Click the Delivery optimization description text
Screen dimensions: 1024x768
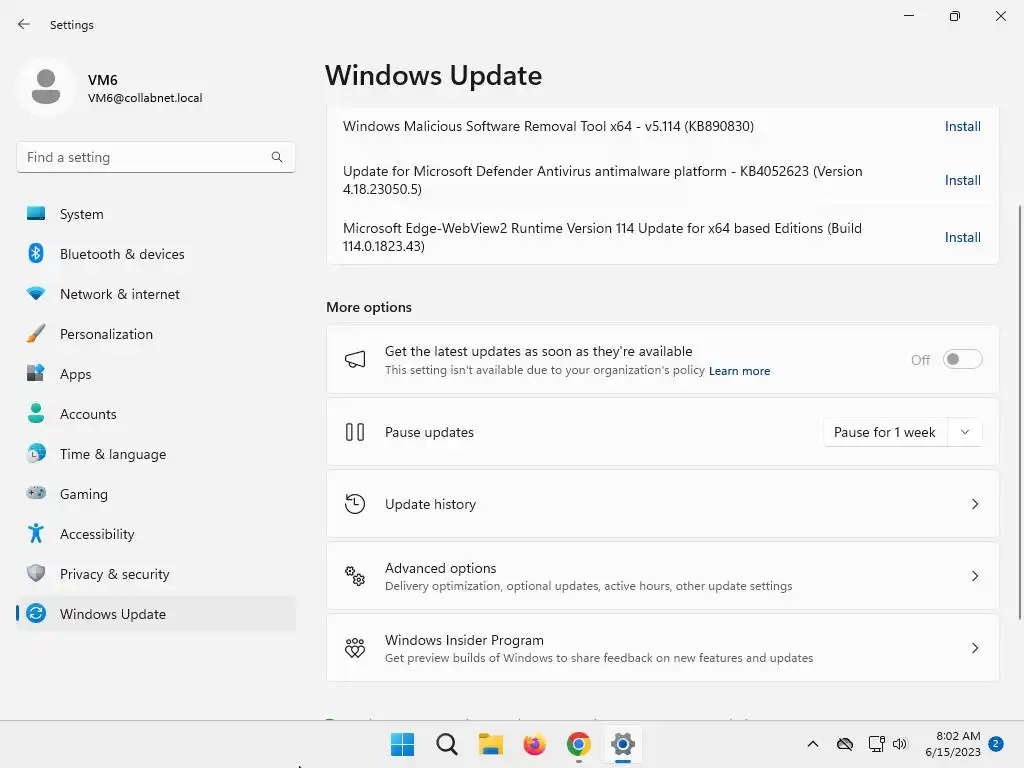(x=588, y=586)
